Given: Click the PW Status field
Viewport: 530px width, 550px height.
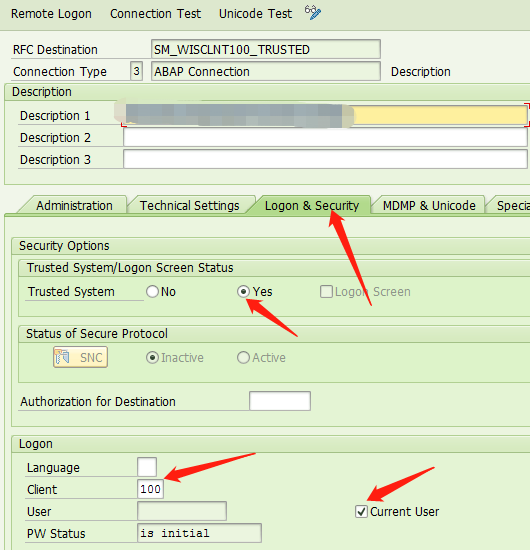Looking at the screenshot, I should click(x=200, y=533).
